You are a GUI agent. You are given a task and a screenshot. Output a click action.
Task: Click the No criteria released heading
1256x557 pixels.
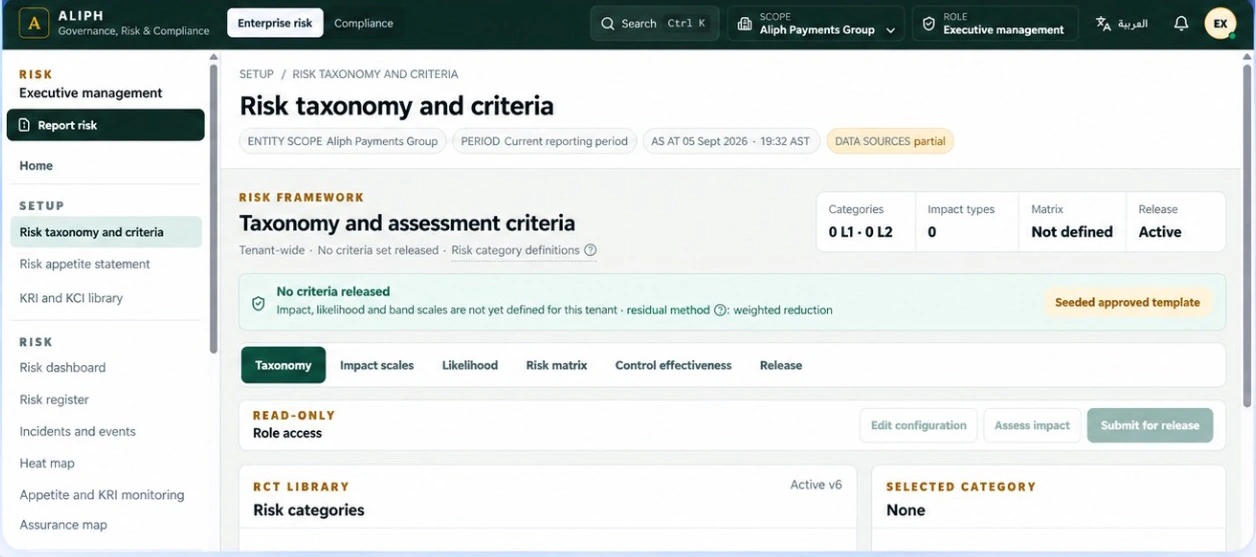333,292
